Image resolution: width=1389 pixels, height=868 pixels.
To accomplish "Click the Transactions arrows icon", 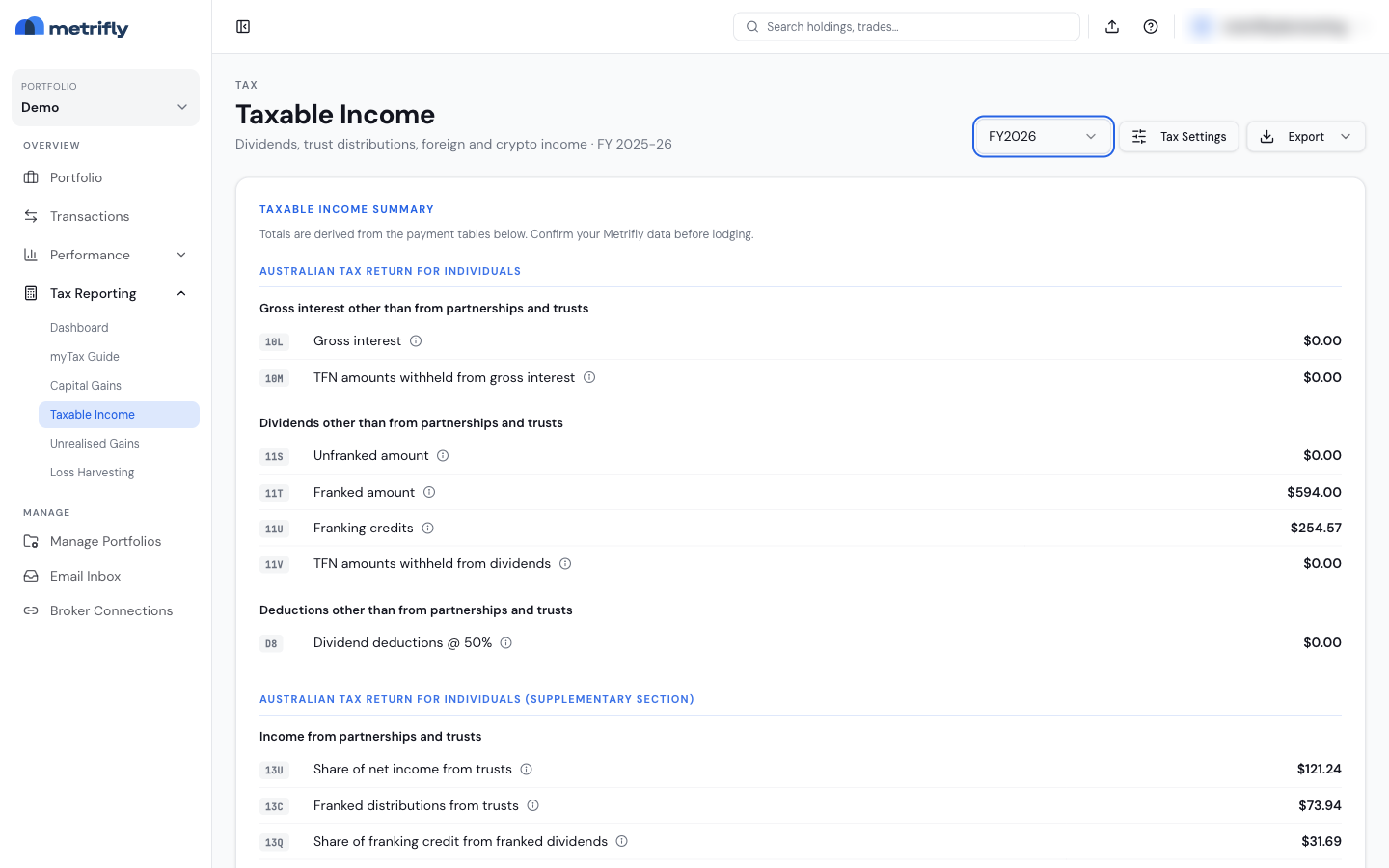I will pos(31,216).
